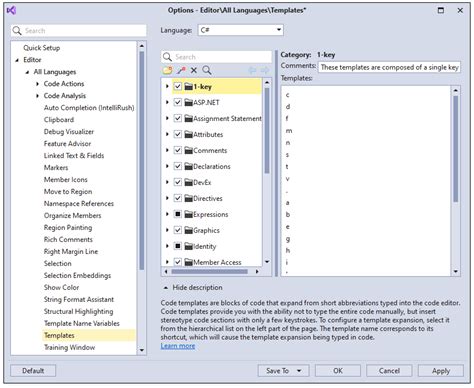Click the Comments text field
The image size is (474, 388).
pos(389,67)
